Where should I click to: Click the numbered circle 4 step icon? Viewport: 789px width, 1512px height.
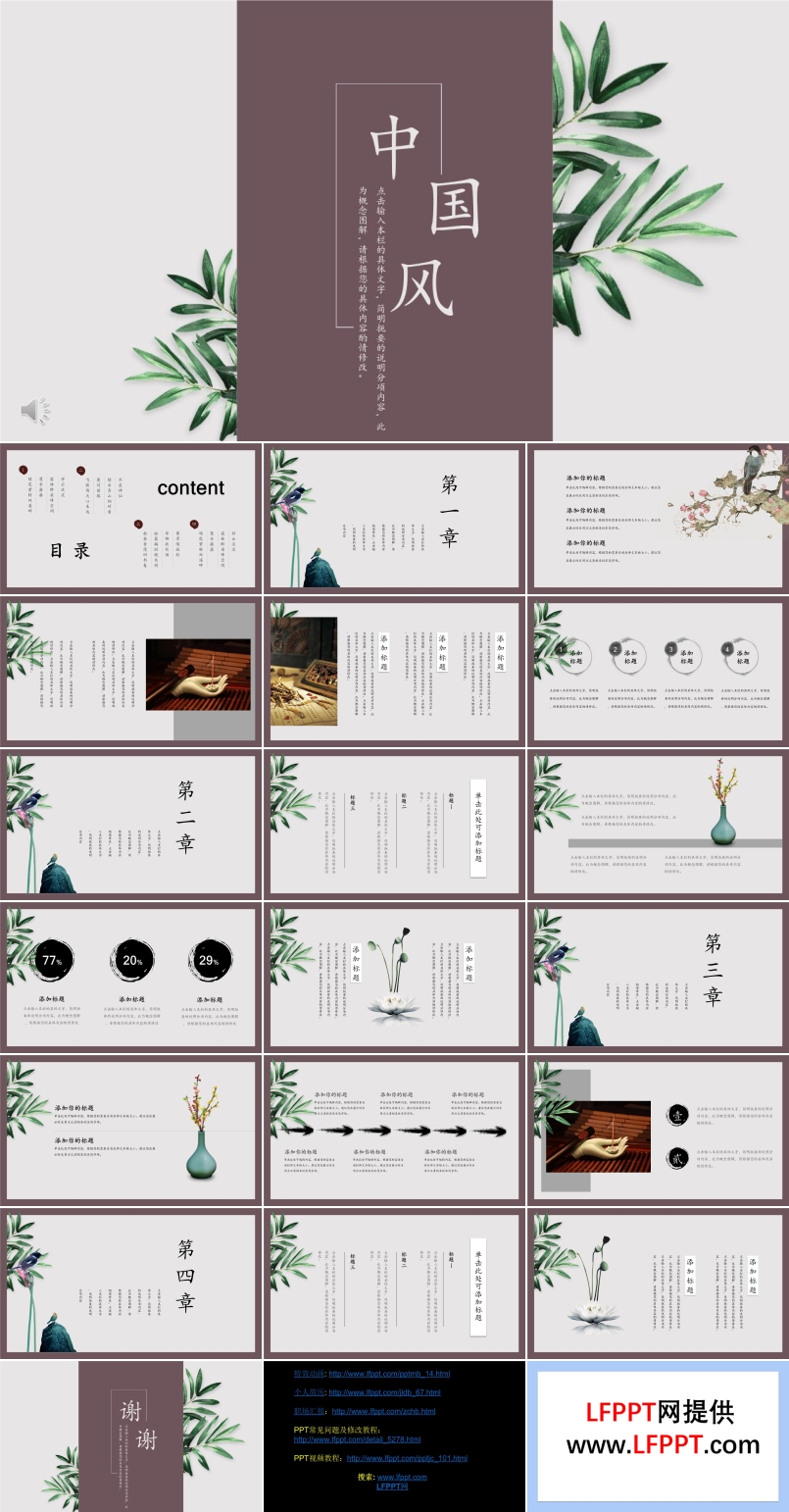pos(727,648)
